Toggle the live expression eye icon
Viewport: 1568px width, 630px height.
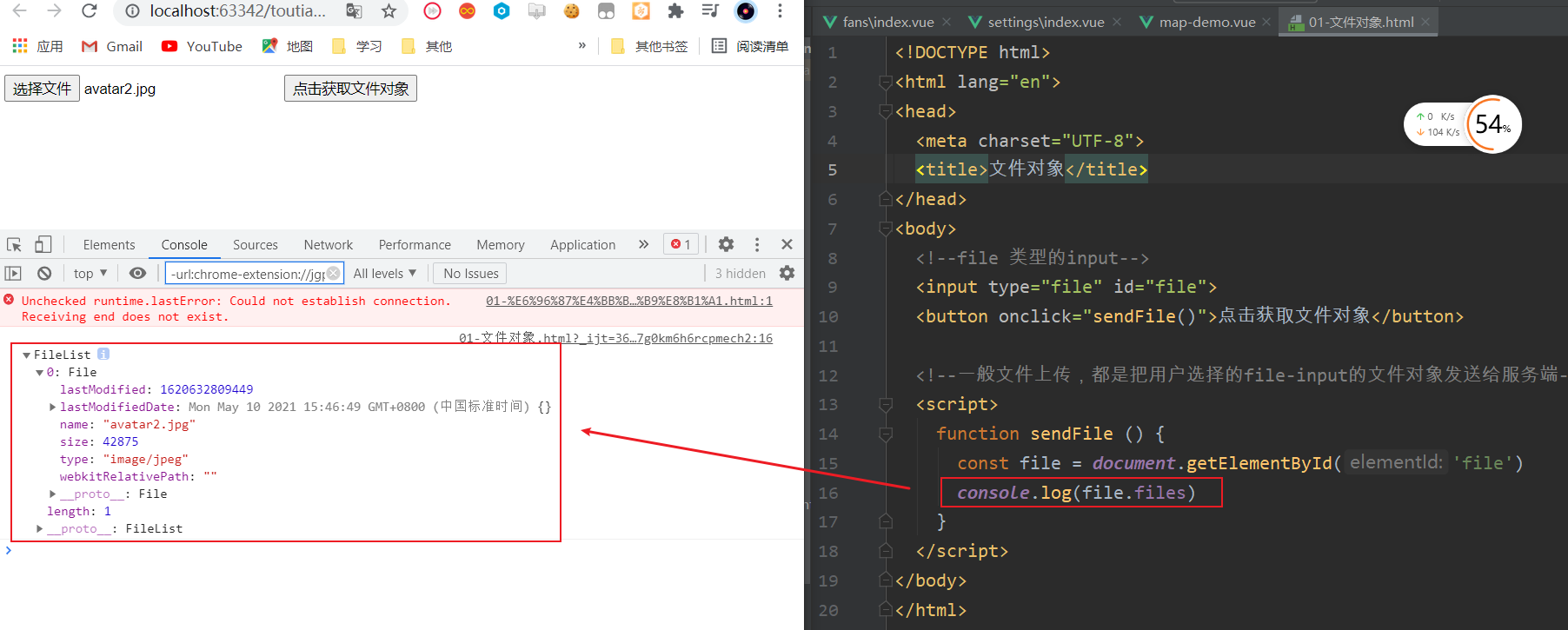pyautogui.click(x=137, y=273)
